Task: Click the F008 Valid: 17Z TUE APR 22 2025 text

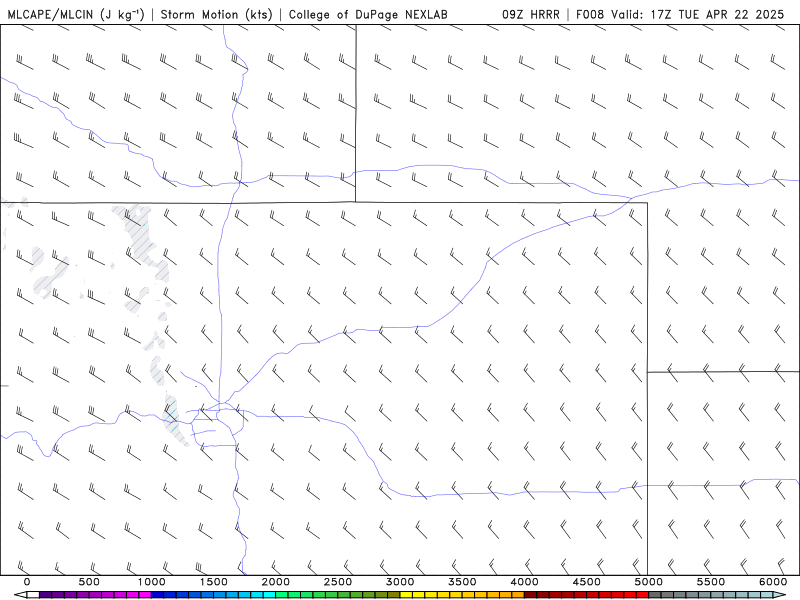Action: click(x=680, y=15)
